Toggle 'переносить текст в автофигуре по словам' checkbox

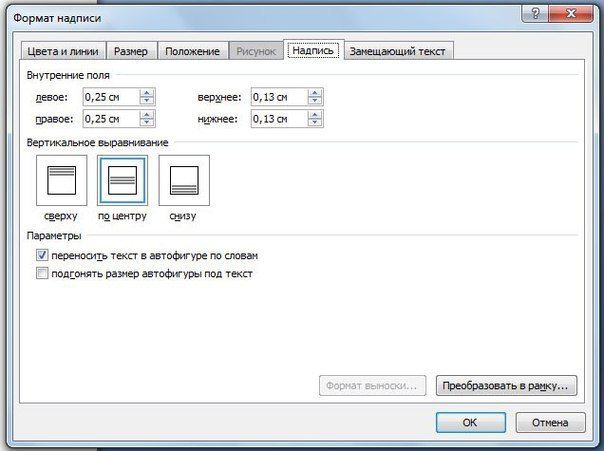[41, 256]
